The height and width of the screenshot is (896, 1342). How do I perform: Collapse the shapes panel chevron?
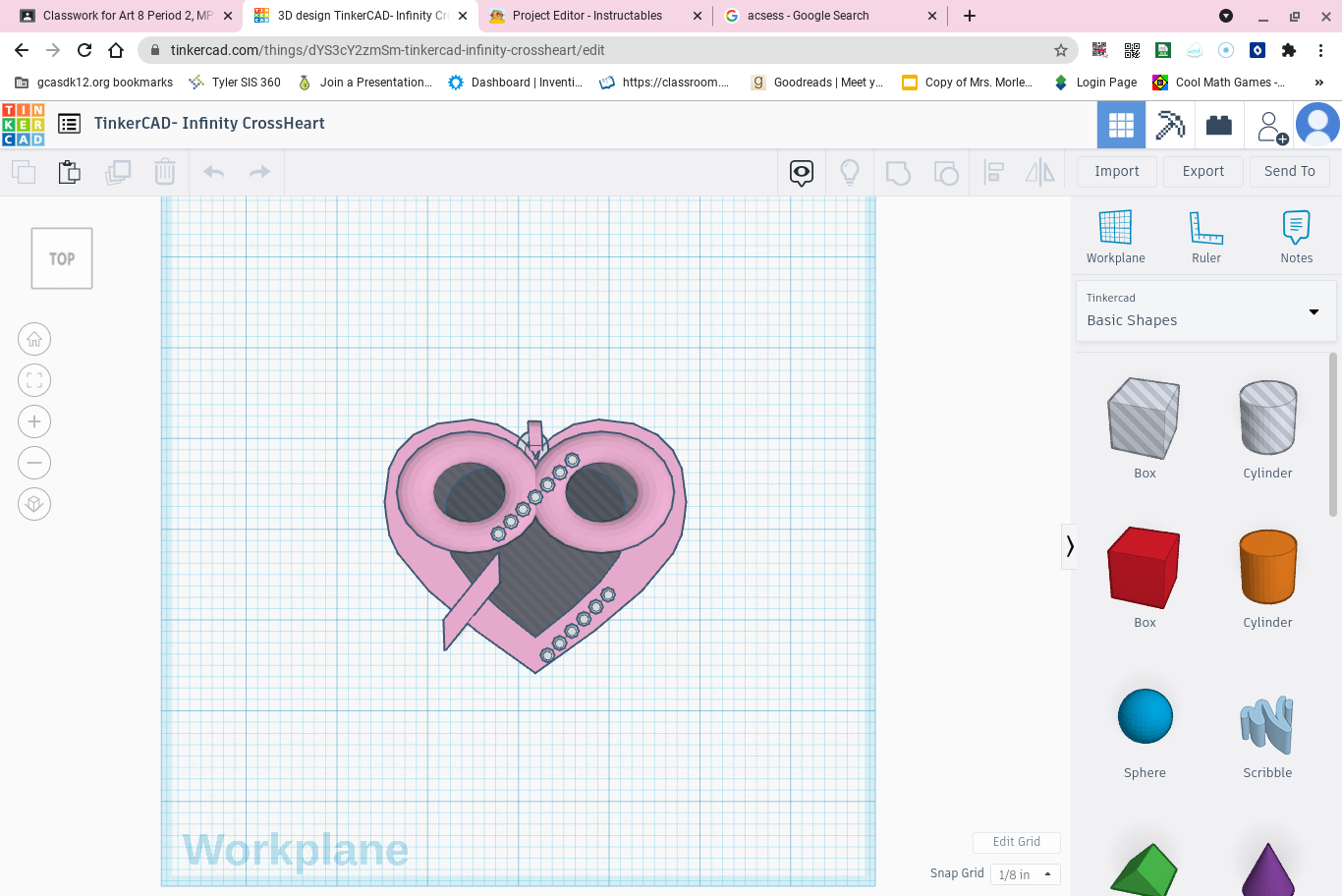coord(1070,546)
